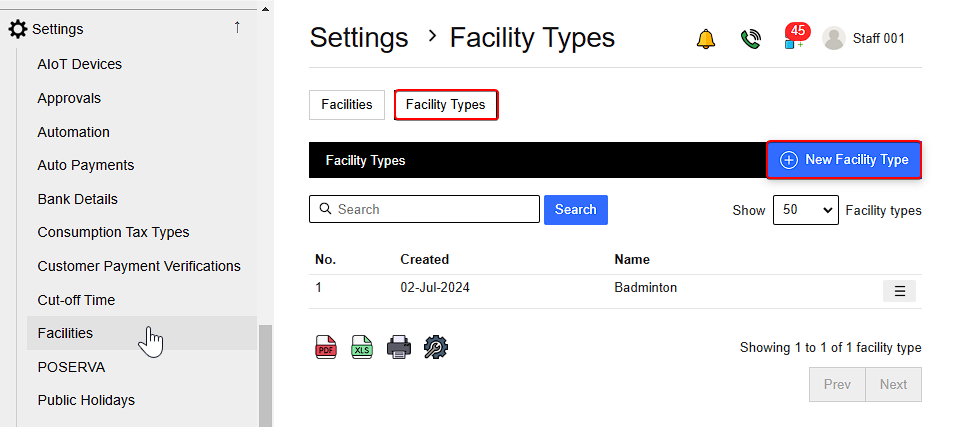The image size is (956, 427).
Task: Switch to the Facilities tab
Action: 346,105
